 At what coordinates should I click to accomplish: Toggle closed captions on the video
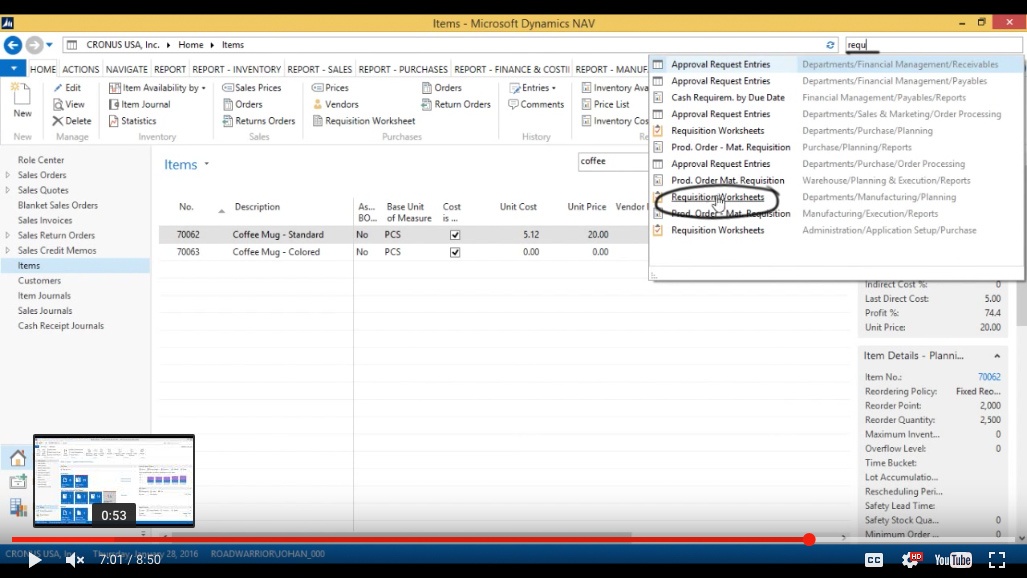[x=874, y=560]
